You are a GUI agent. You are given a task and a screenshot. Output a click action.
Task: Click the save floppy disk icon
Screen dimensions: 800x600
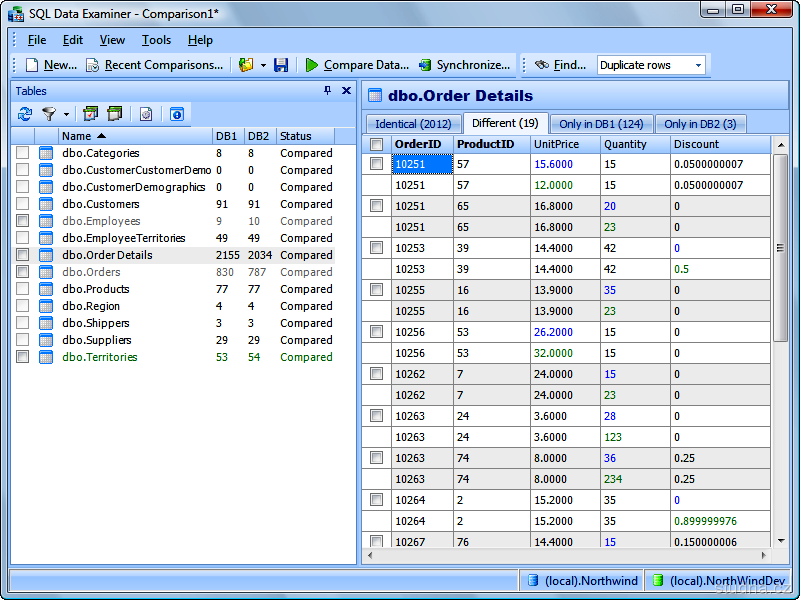(x=281, y=65)
